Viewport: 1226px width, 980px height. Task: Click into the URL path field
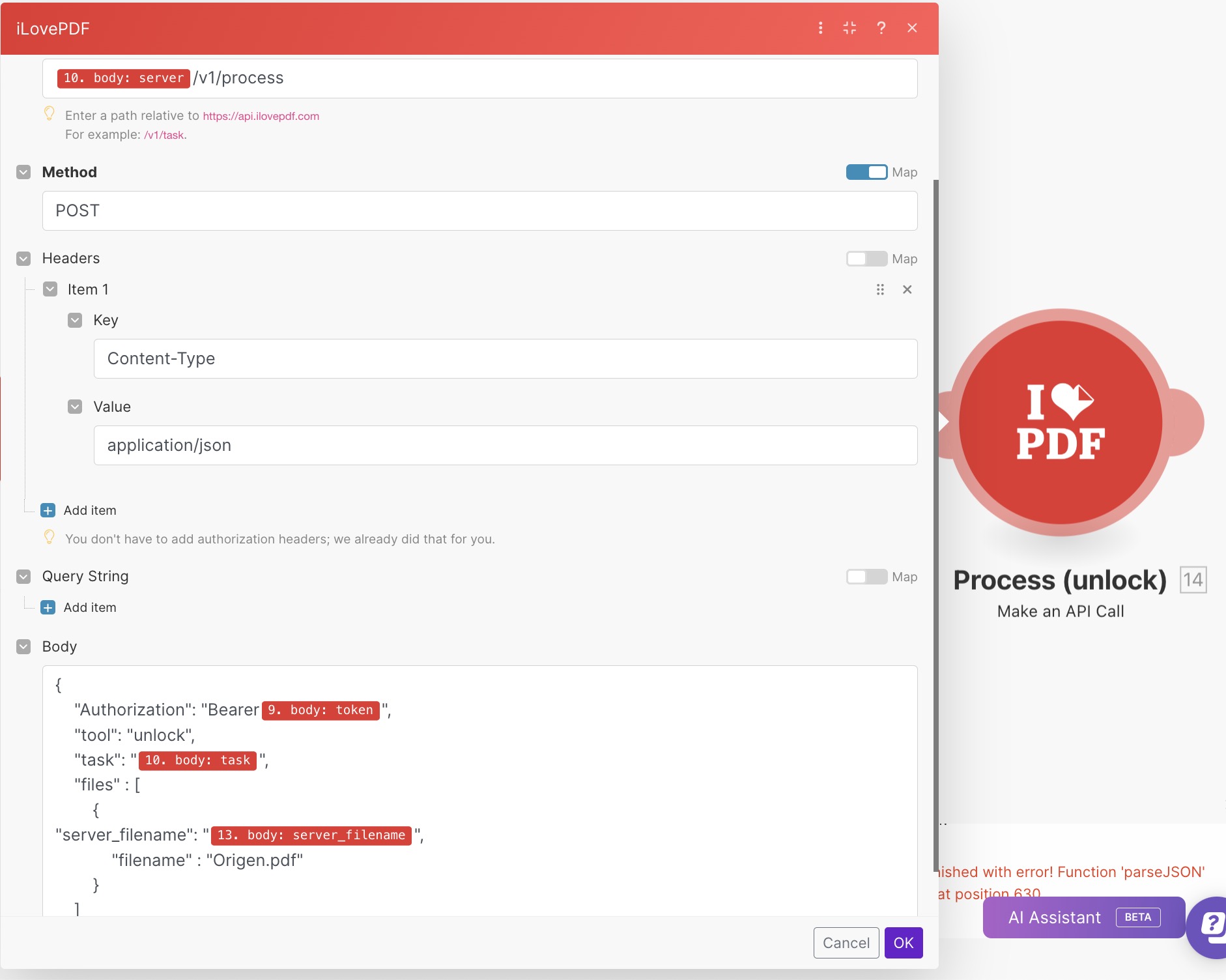point(479,78)
